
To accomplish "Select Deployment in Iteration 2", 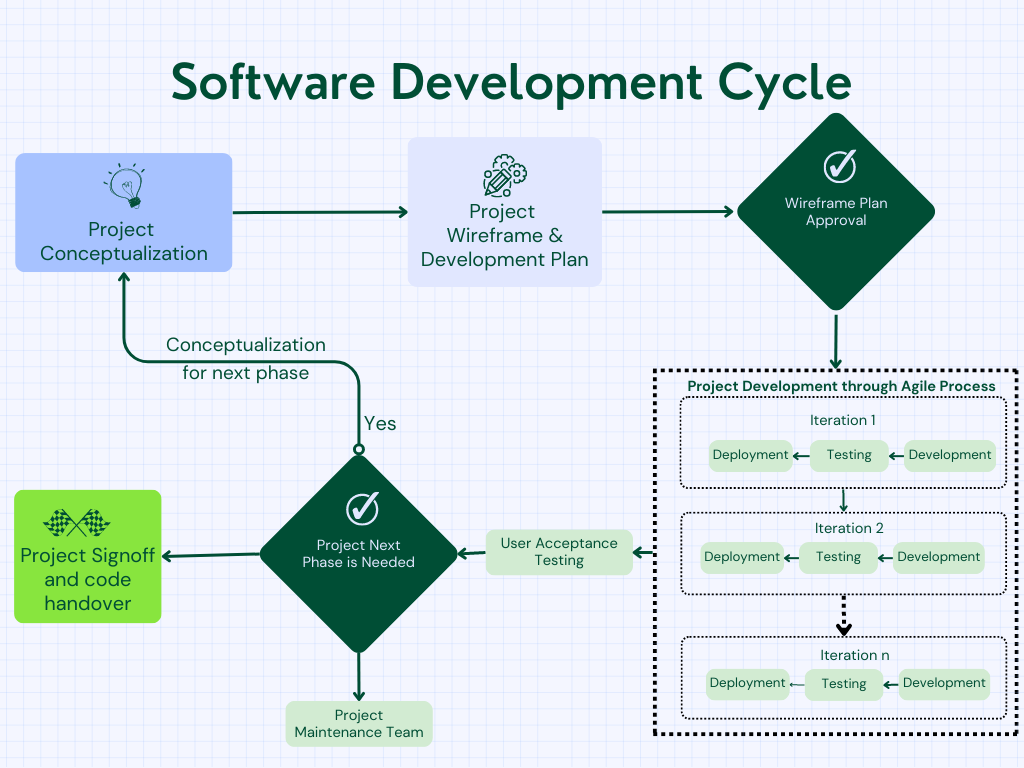I will tap(742, 557).
